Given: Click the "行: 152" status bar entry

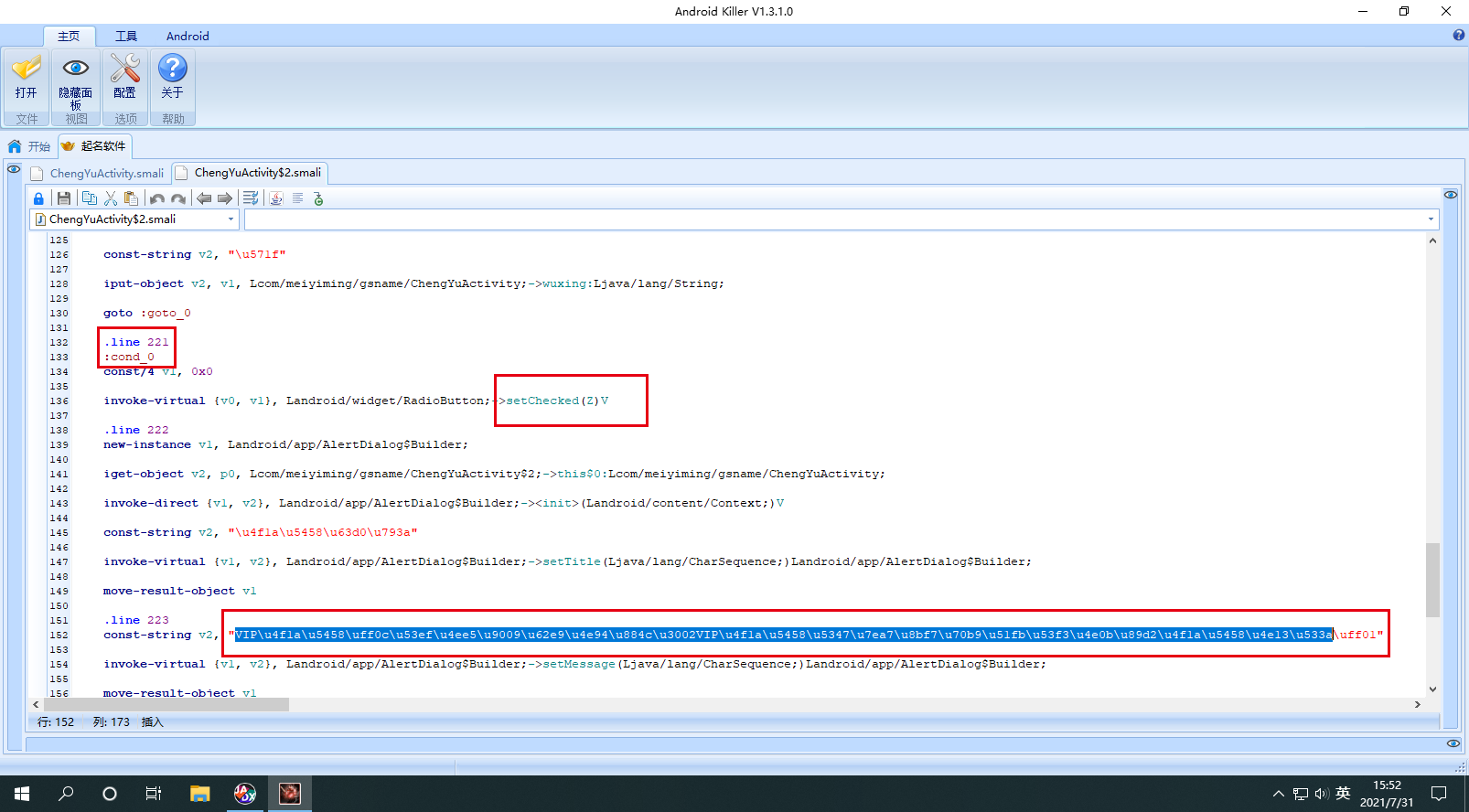Looking at the screenshot, I should point(56,722).
